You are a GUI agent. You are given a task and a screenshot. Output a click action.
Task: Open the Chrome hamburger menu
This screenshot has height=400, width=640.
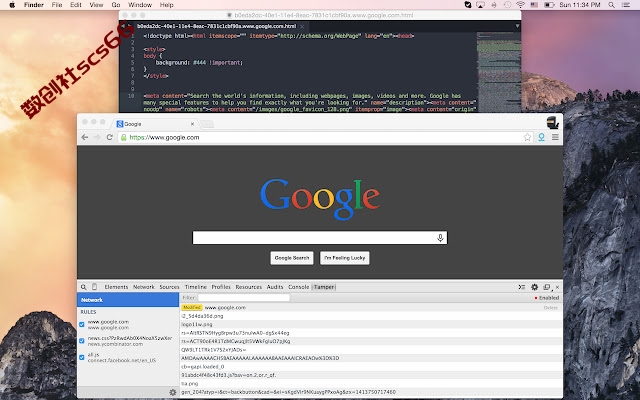click(x=555, y=137)
